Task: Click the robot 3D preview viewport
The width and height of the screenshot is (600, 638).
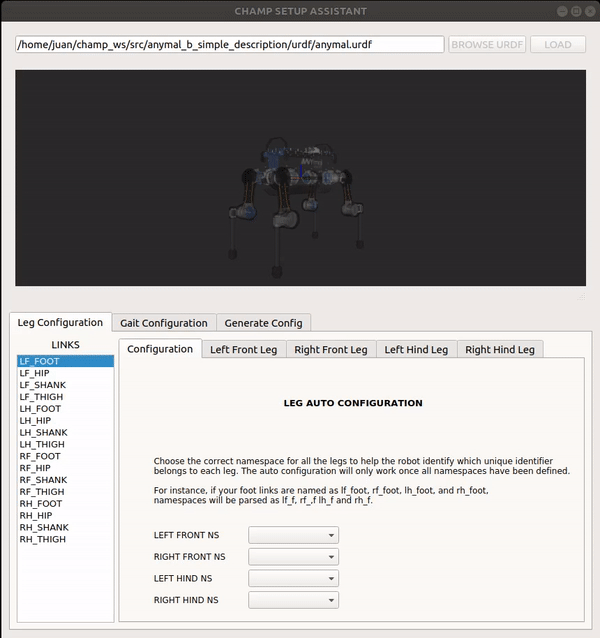Action: (x=301, y=178)
